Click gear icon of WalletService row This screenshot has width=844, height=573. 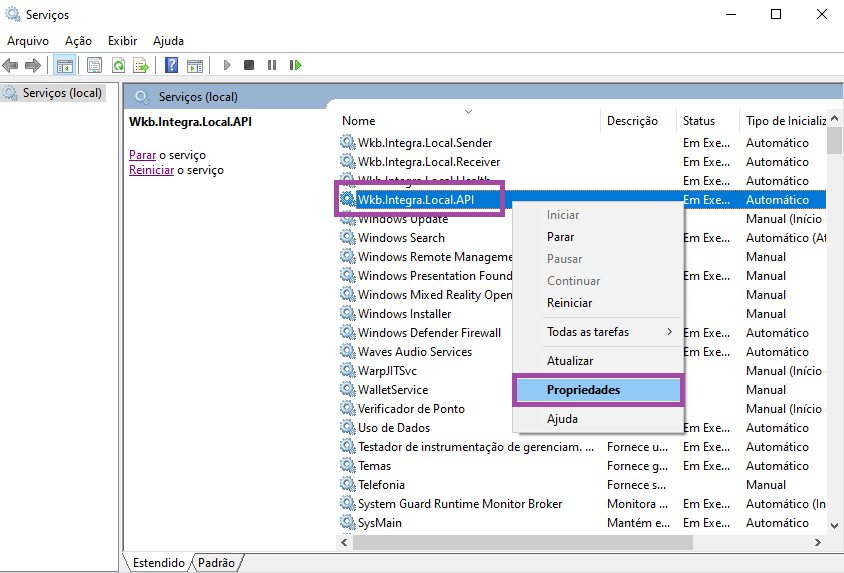[348, 390]
